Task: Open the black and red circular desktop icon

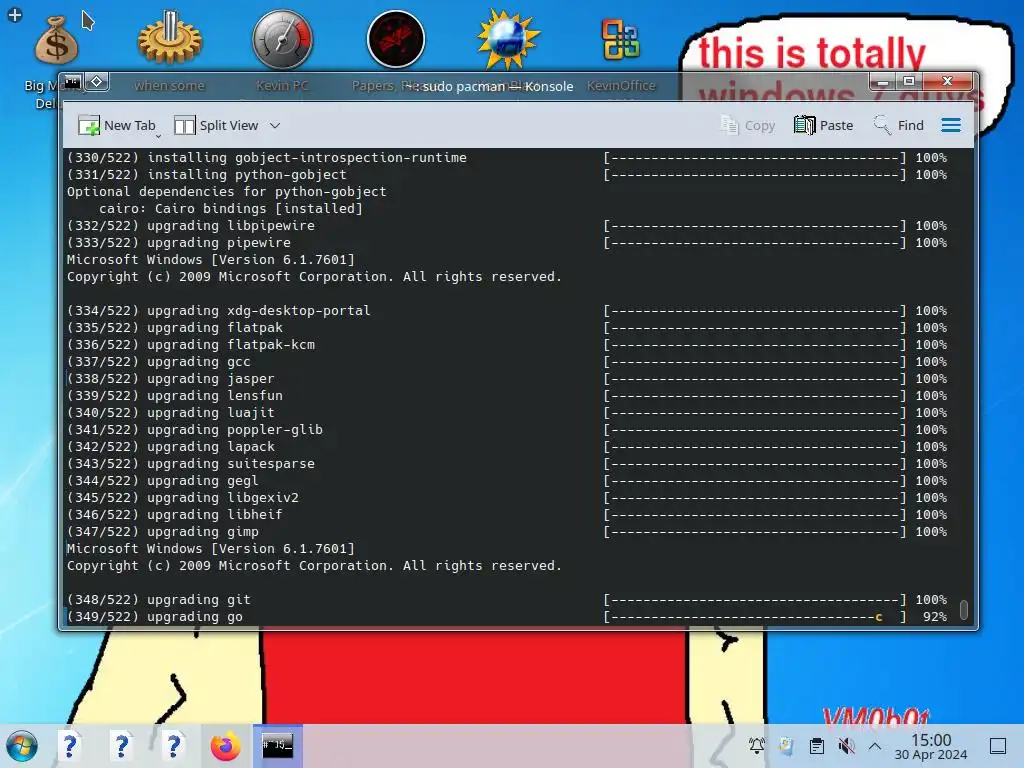Action: (396, 39)
